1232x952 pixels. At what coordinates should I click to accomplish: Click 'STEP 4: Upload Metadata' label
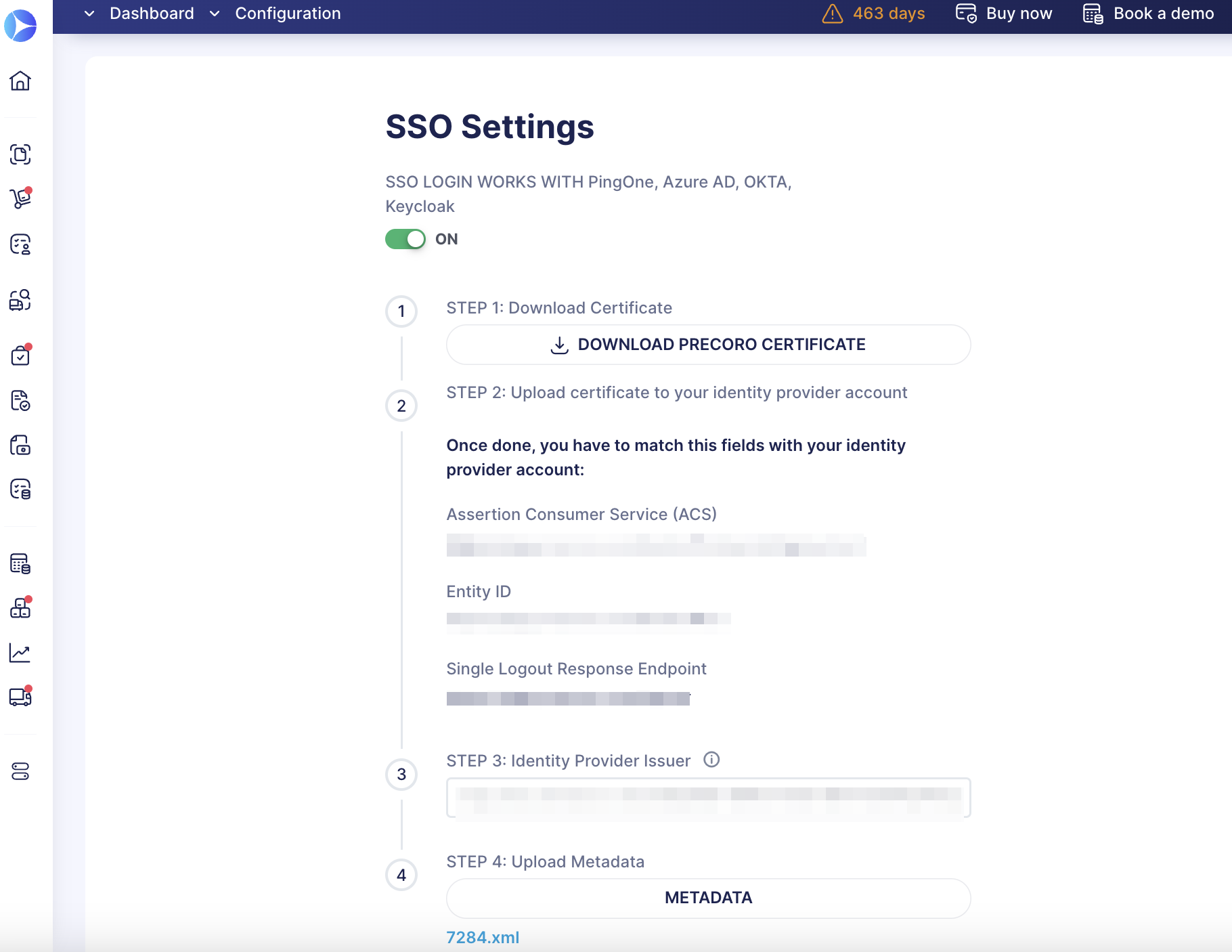[546, 862]
